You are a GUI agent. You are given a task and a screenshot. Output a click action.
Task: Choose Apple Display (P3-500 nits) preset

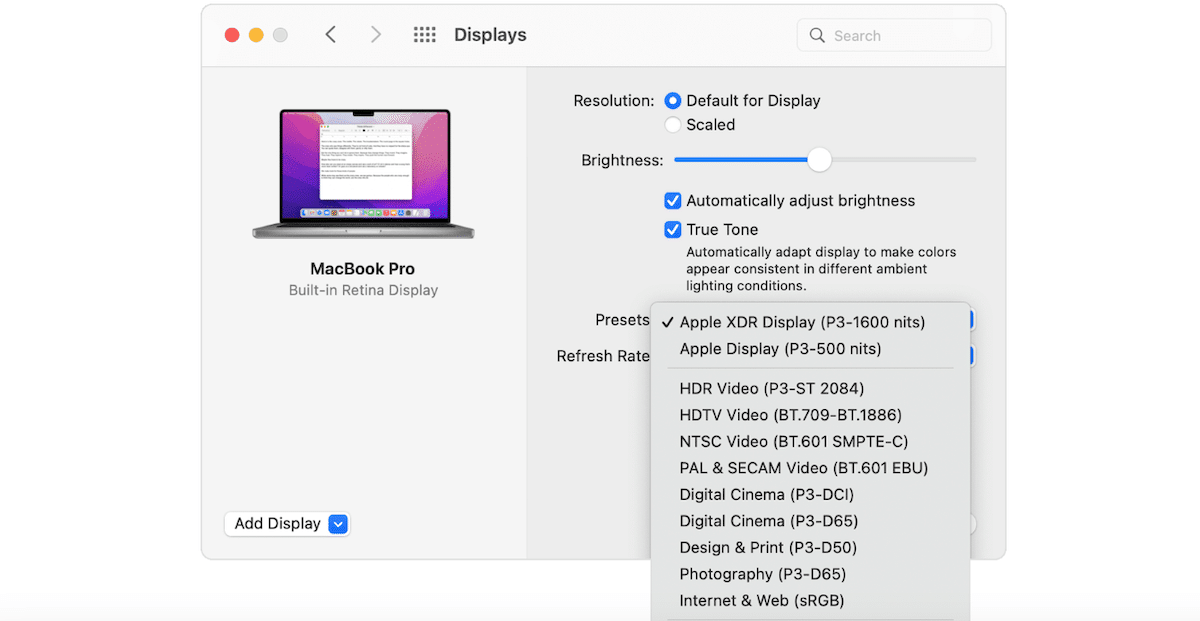810,349
